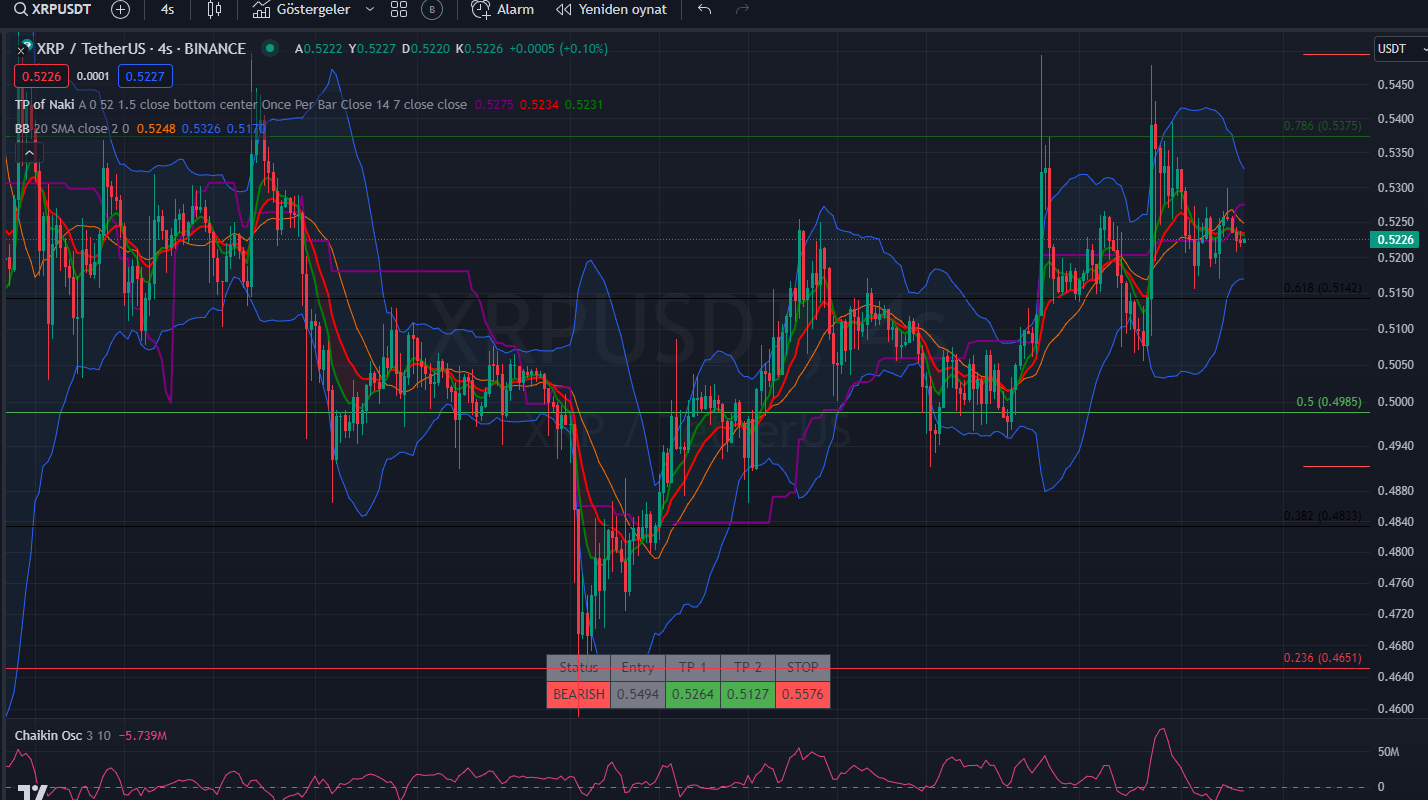Click the plus icon to compare symbols
1428x800 pixels.
(x=120, y=10)
